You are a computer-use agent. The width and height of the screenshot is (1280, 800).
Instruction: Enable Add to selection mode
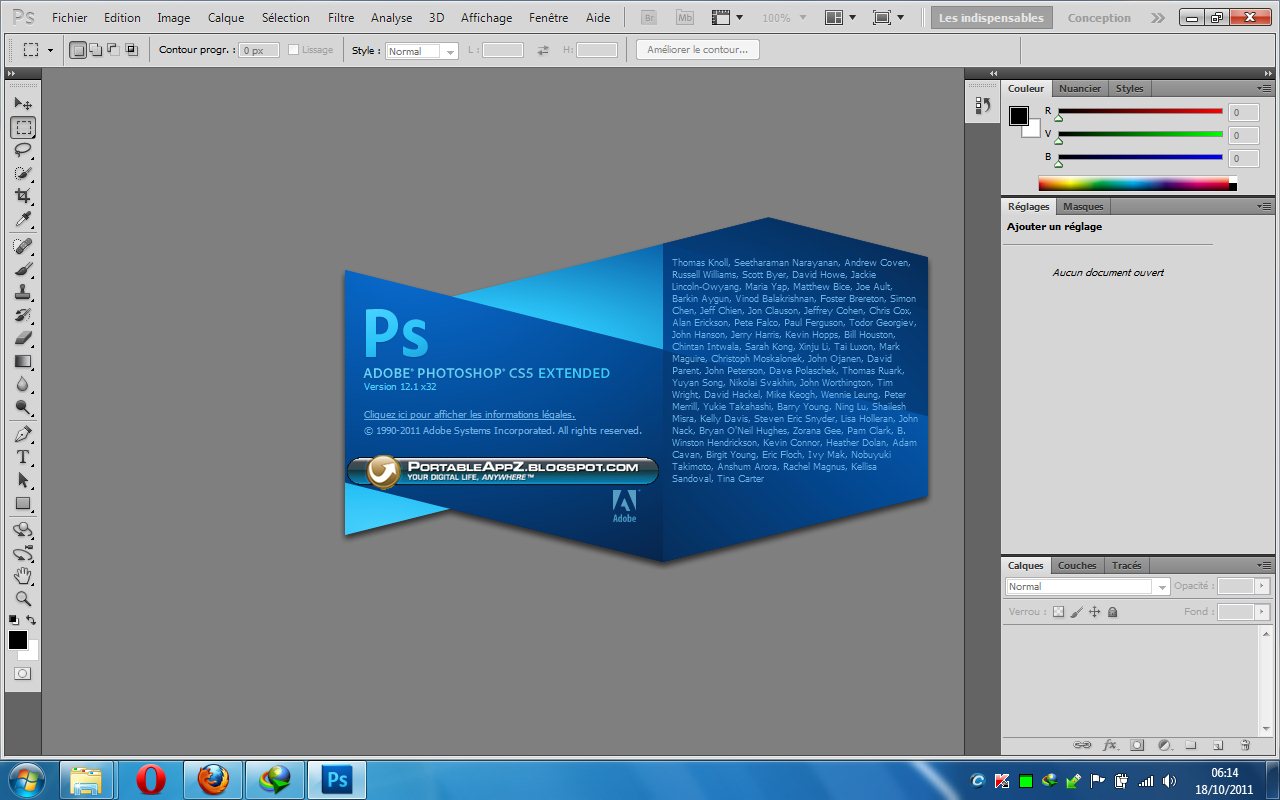click(x=95, y=50)
